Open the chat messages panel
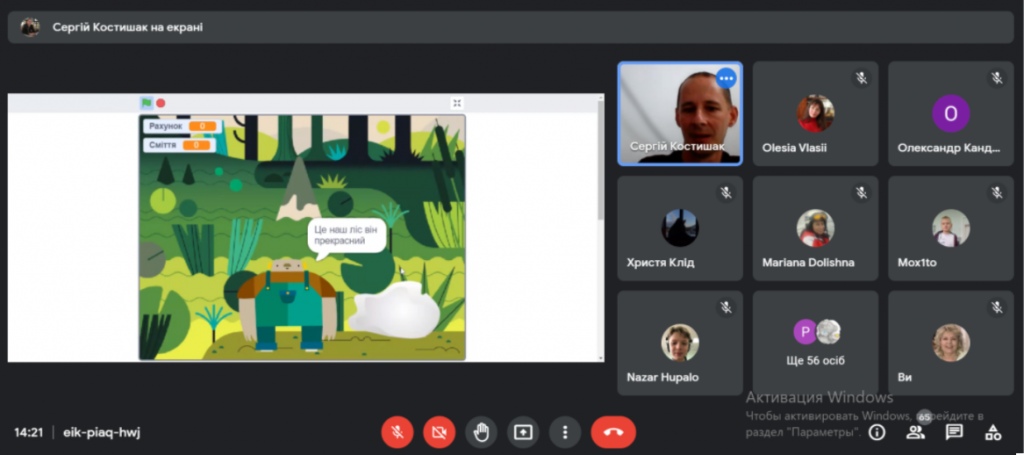 (x=954, y=432)
